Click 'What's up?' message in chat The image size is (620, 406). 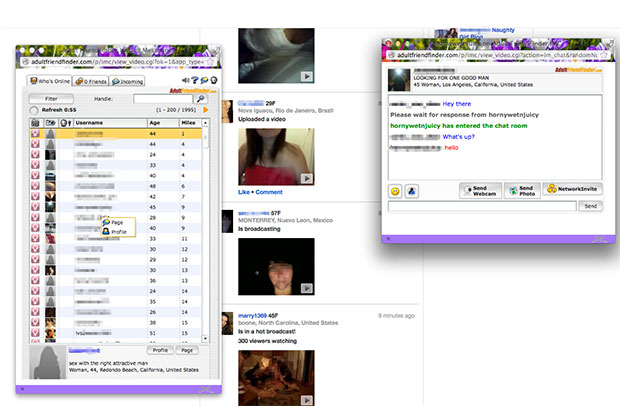tap(458, 137)
